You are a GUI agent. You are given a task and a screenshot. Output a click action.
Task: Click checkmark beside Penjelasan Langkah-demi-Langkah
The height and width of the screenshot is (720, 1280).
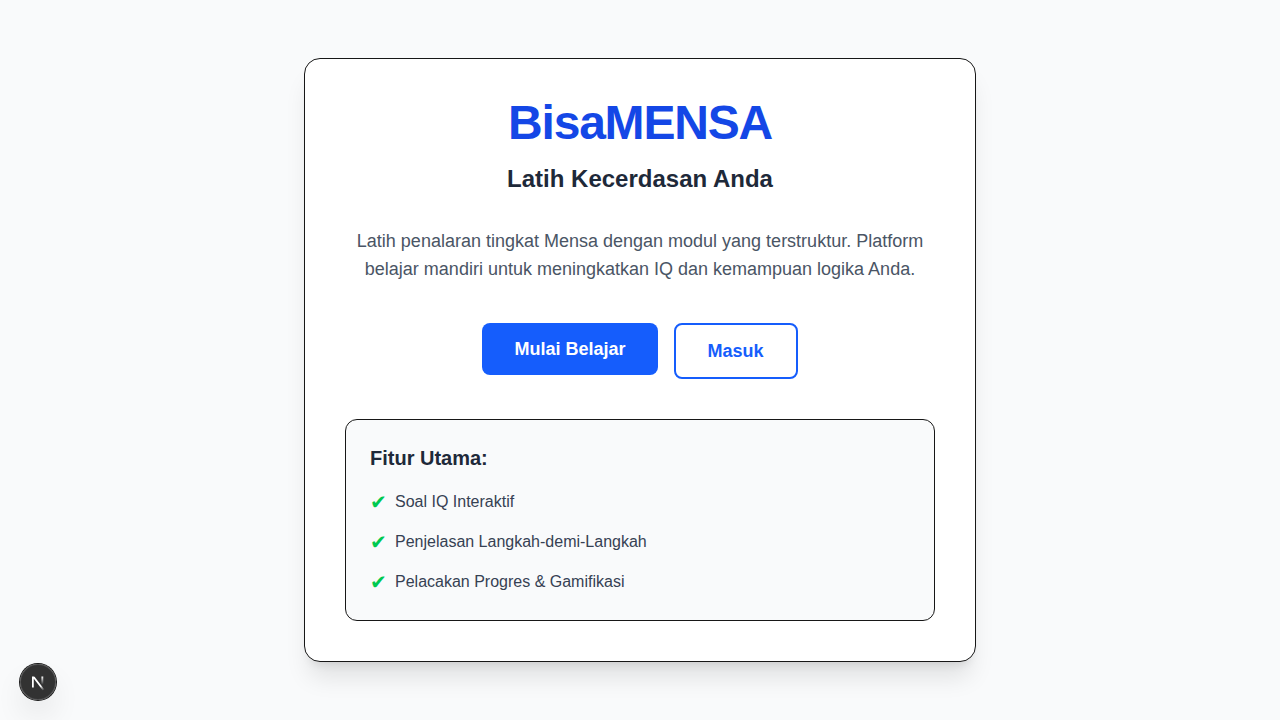coord(378,542)
